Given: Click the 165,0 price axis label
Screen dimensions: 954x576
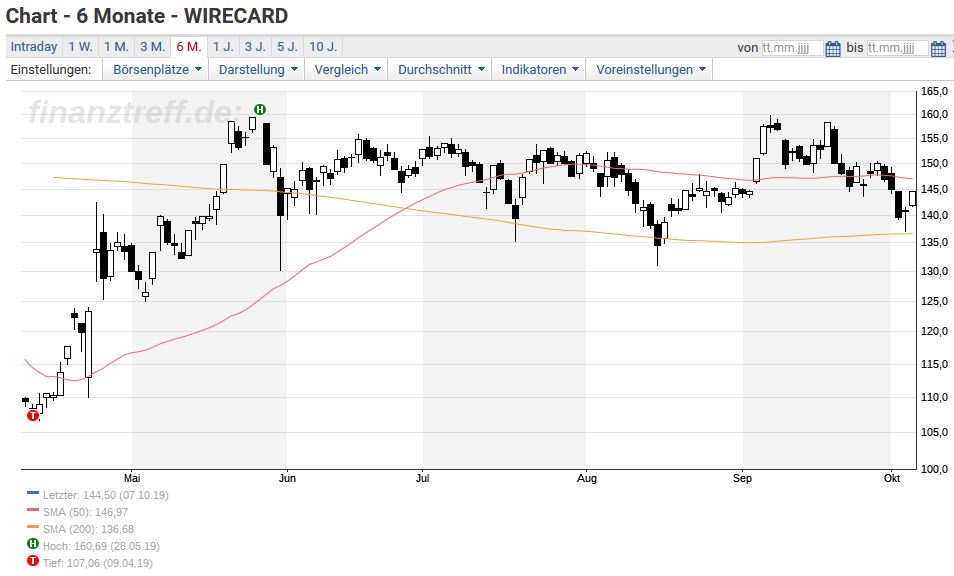Looking at the screenshot, I should coord(935,92).
